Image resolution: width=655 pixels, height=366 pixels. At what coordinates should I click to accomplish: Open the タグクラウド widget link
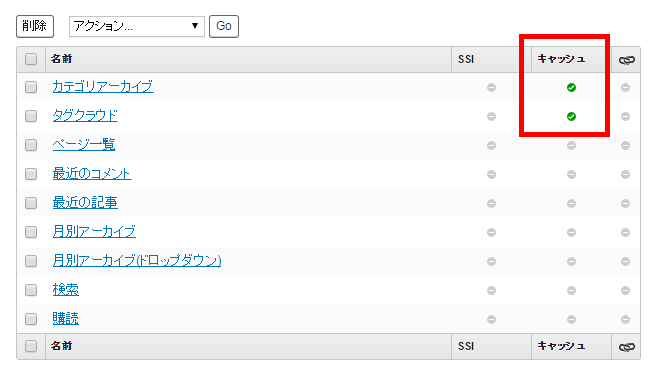tap(85, 116)
